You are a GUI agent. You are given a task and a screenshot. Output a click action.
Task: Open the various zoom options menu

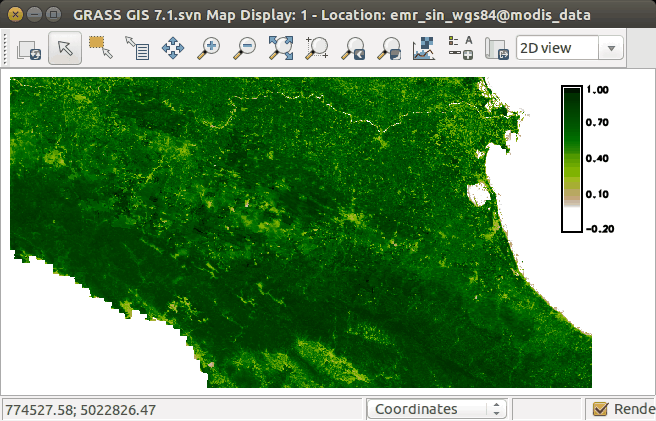pos(389,48)
